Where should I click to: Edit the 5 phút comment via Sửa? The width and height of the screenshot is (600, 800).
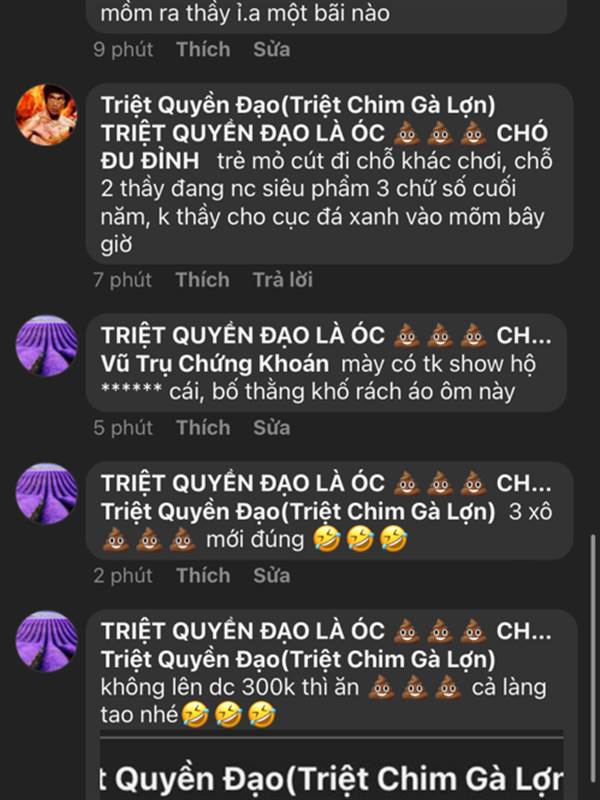(x=271, y=428)
